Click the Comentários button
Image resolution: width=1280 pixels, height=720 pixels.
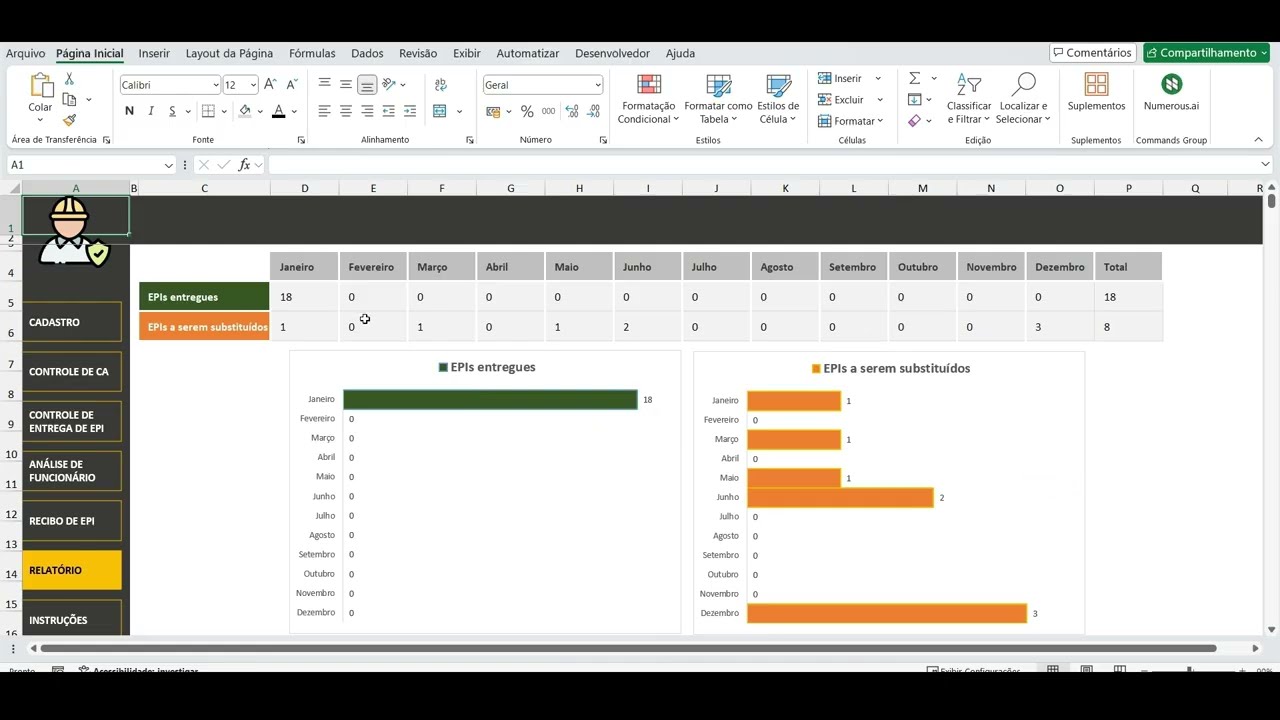1092,53
